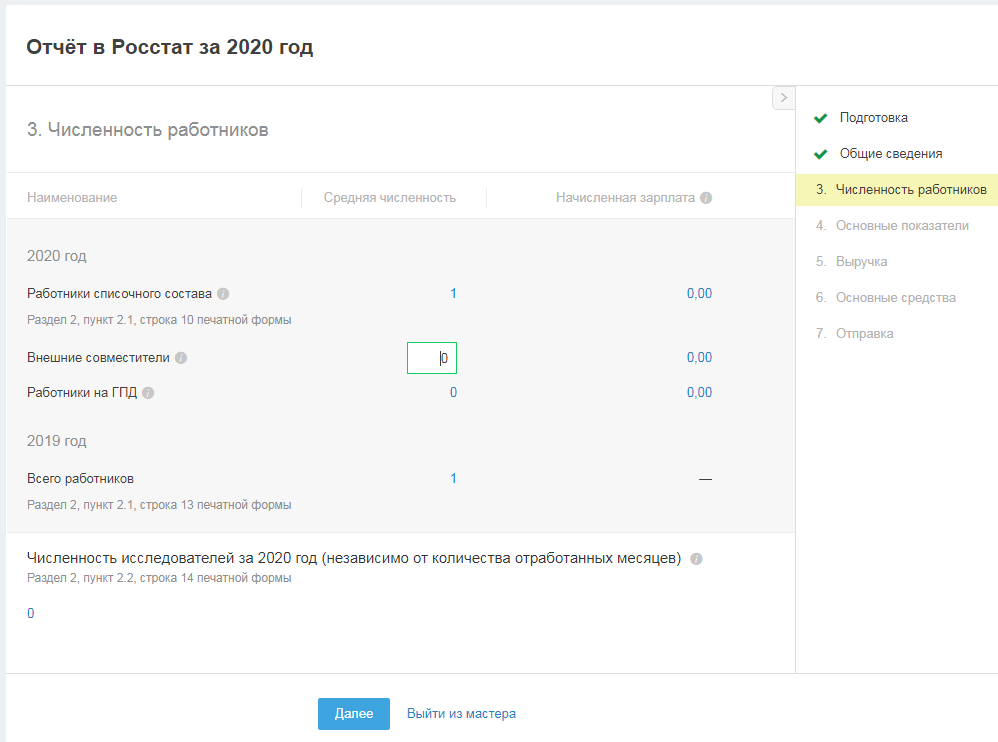
Task: Click info icon beside Внешние совместители
Action: [181, 358]
